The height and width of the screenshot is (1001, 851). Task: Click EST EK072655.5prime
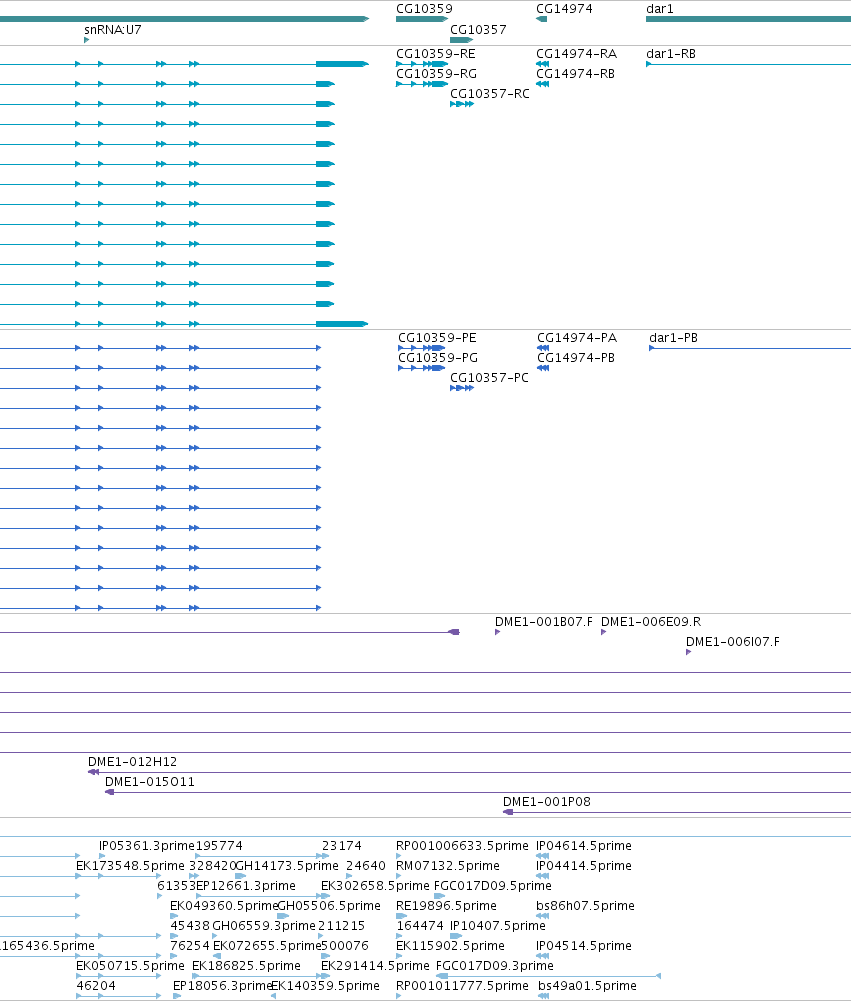(x=267, y=946)
